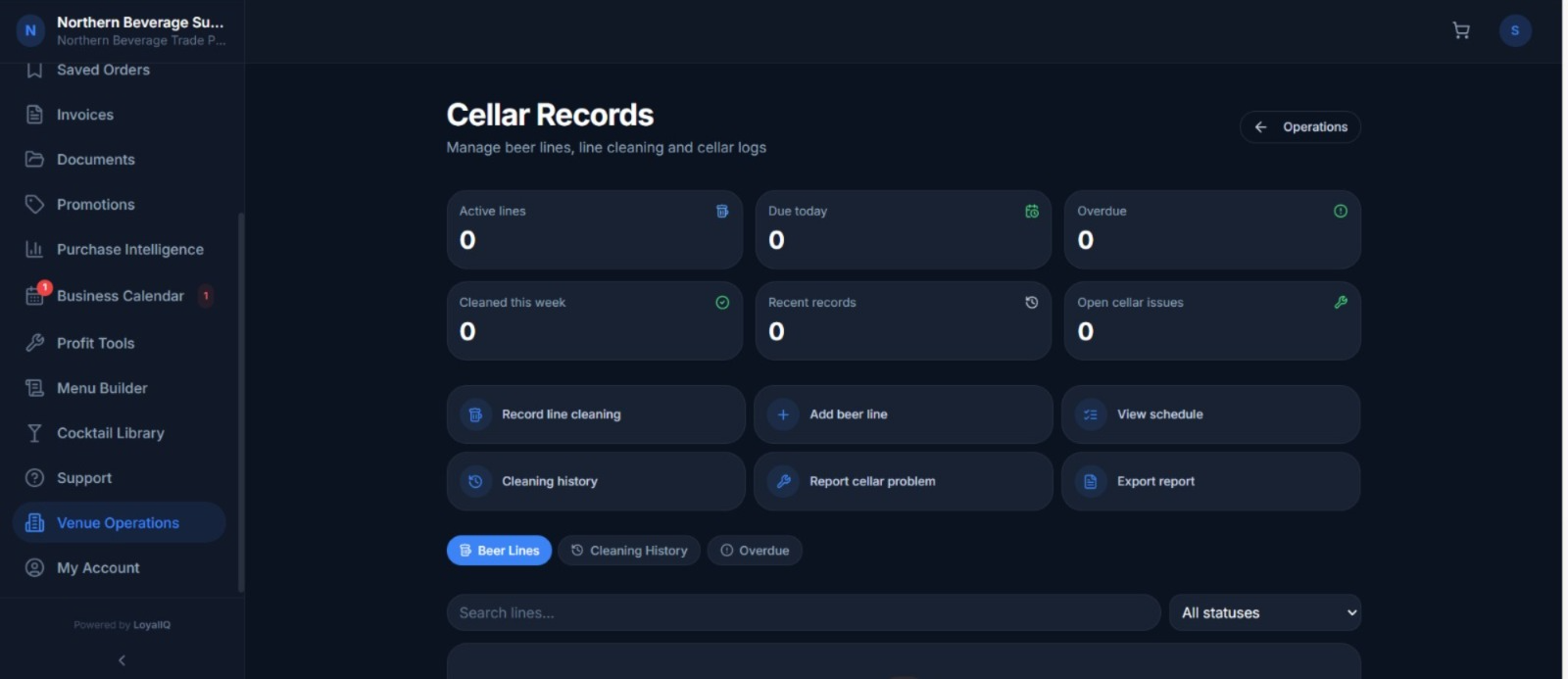1568x679 pixels.
Task: Collapse the sidebar with the chevron arrow
Action: [122, 660]
